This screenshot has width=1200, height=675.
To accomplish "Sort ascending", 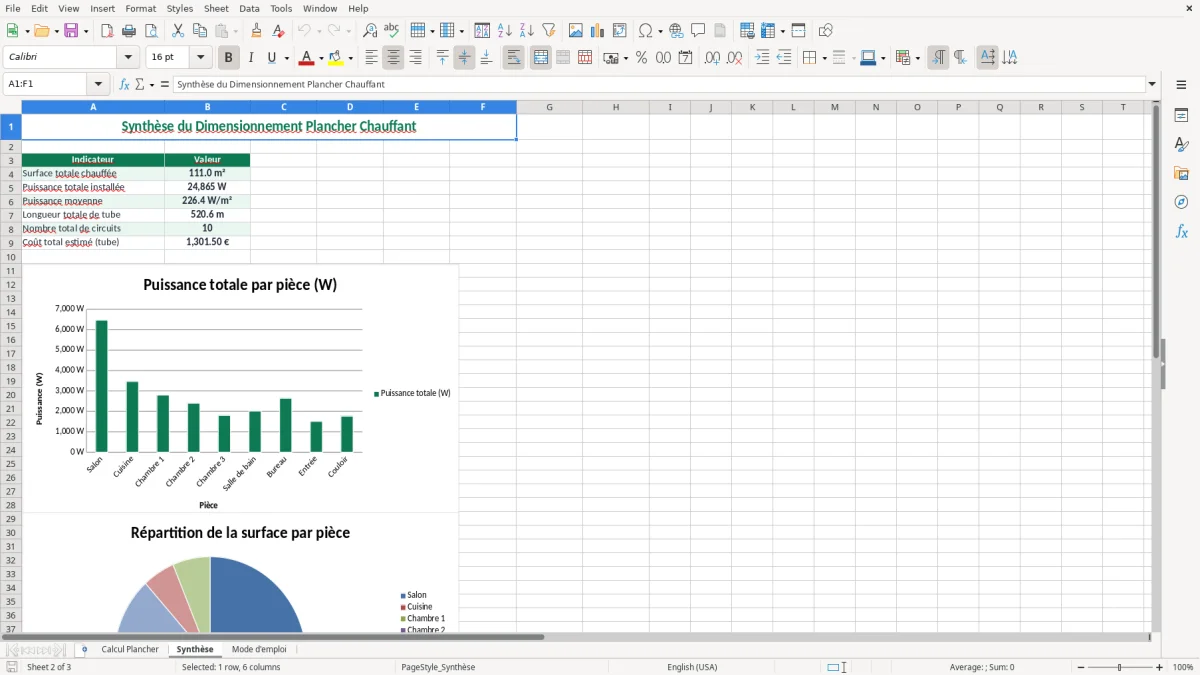I will click(504, 31).
